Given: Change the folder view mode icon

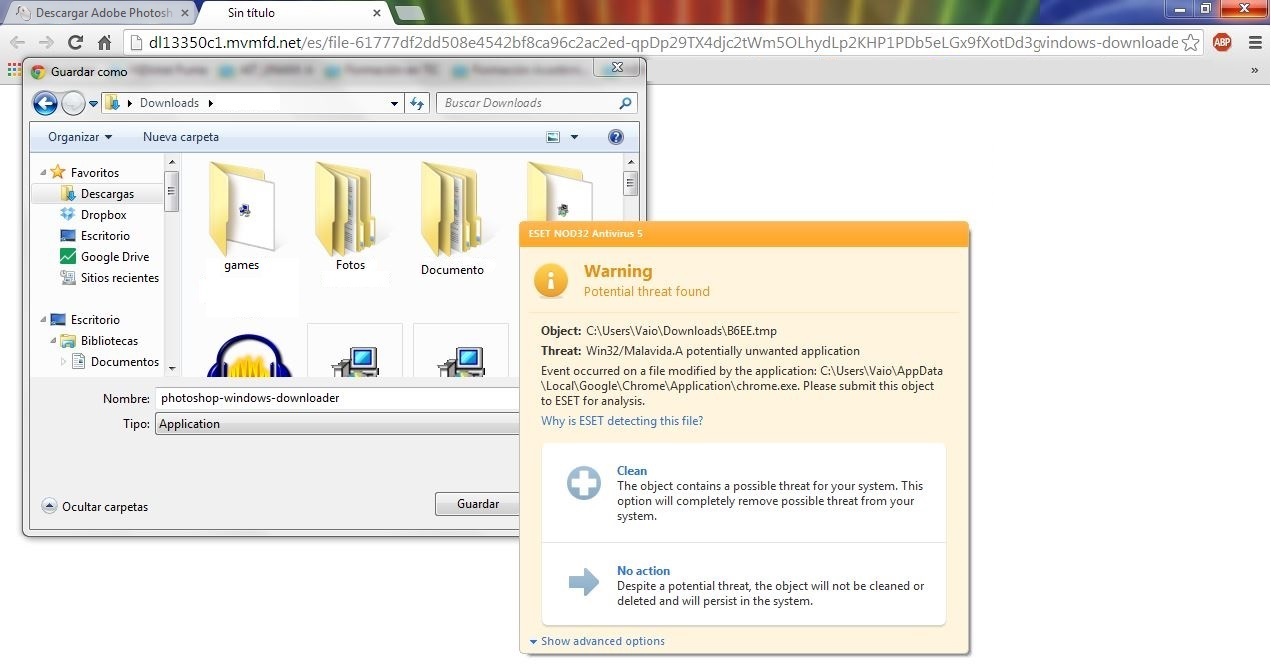Looking at the screenshot, I should coord(553,137).
